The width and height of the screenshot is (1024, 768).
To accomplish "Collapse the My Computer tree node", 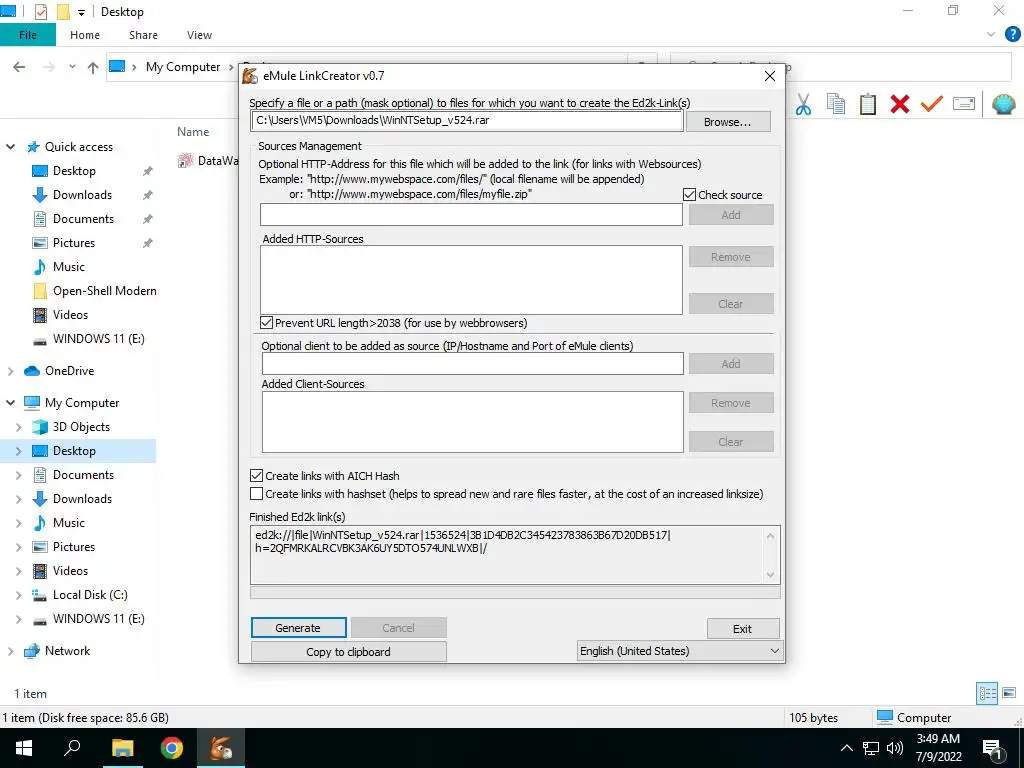I will [x=10, y=402].
